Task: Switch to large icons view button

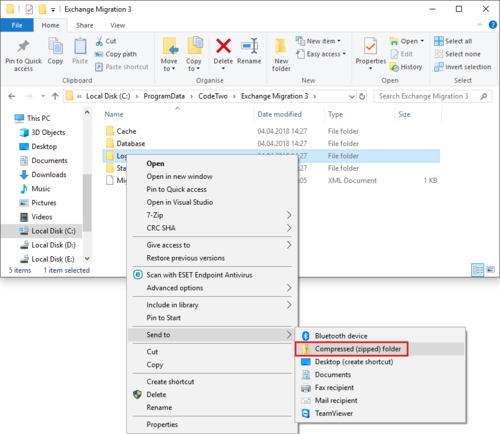Action: (x=490, y=270)
